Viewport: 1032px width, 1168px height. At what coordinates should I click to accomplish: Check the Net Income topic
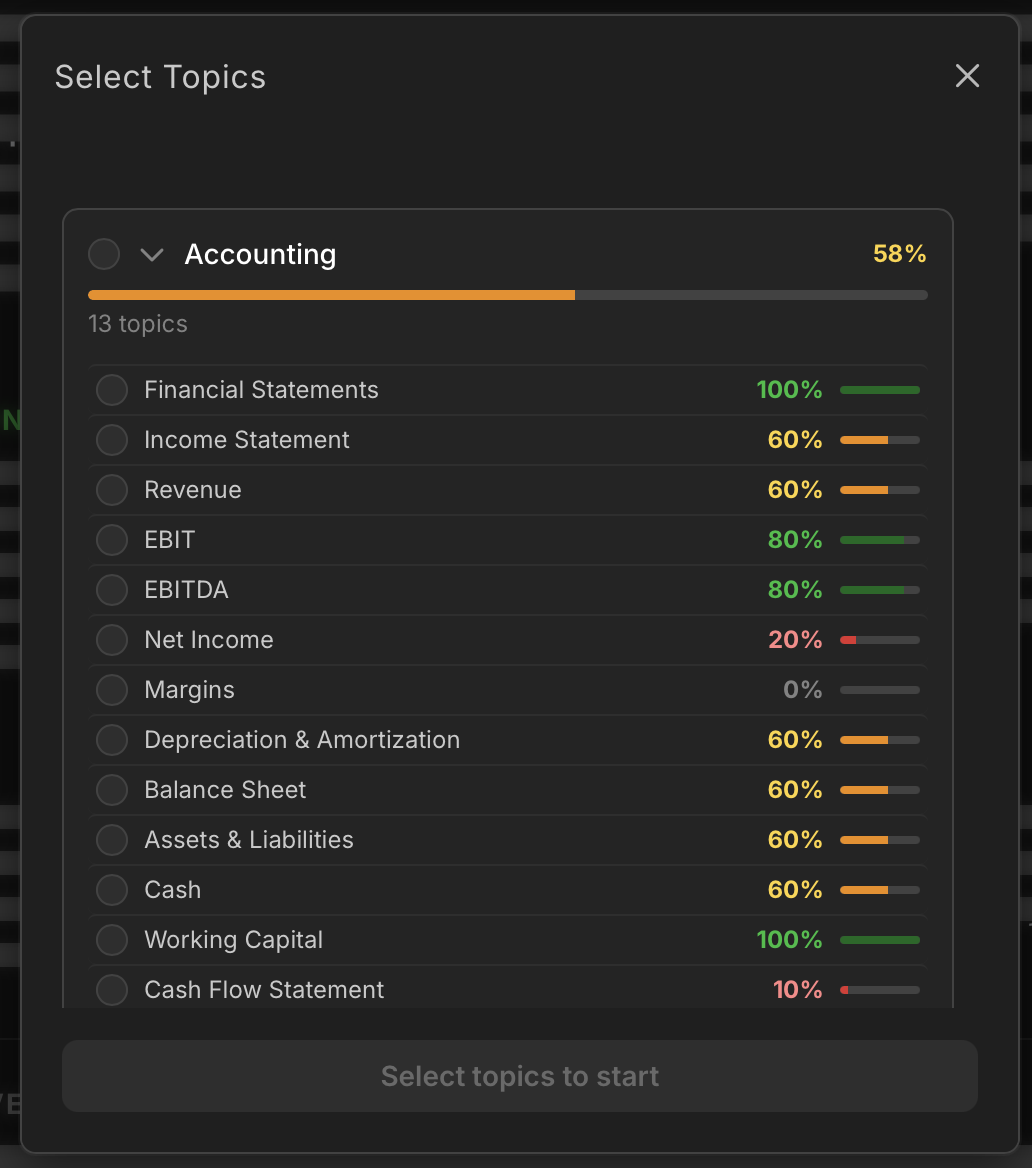point(112,640)
